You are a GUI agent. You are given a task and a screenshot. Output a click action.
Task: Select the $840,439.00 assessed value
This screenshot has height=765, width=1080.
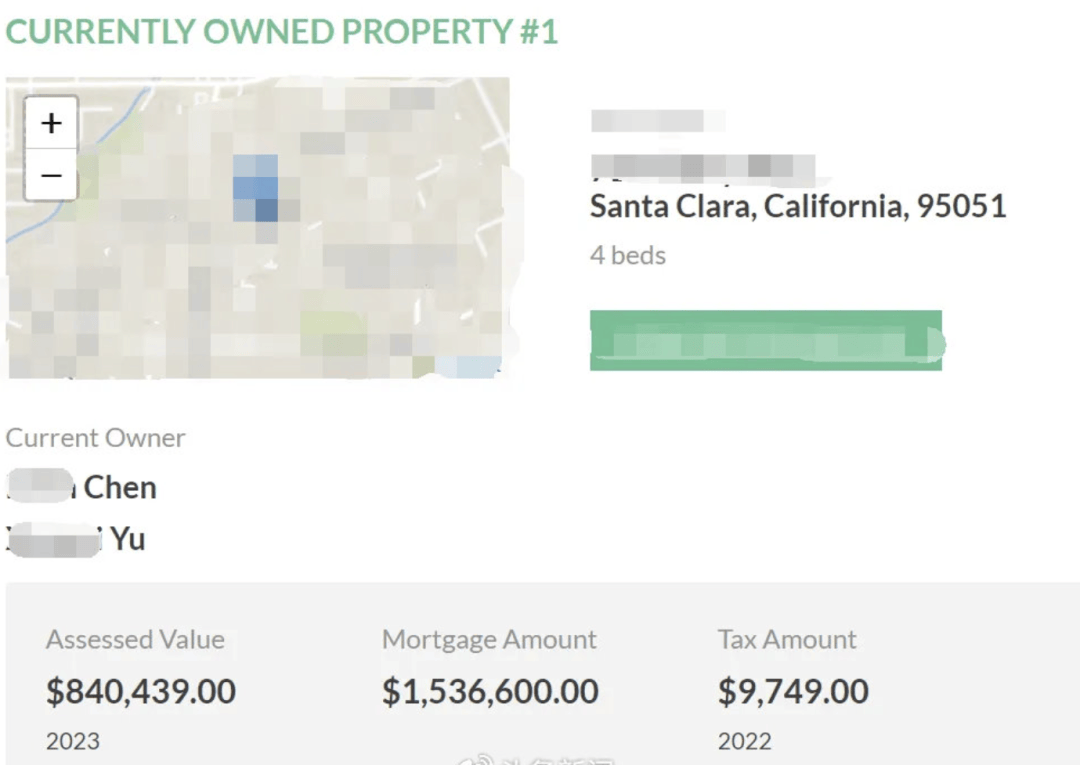[141, 691]
